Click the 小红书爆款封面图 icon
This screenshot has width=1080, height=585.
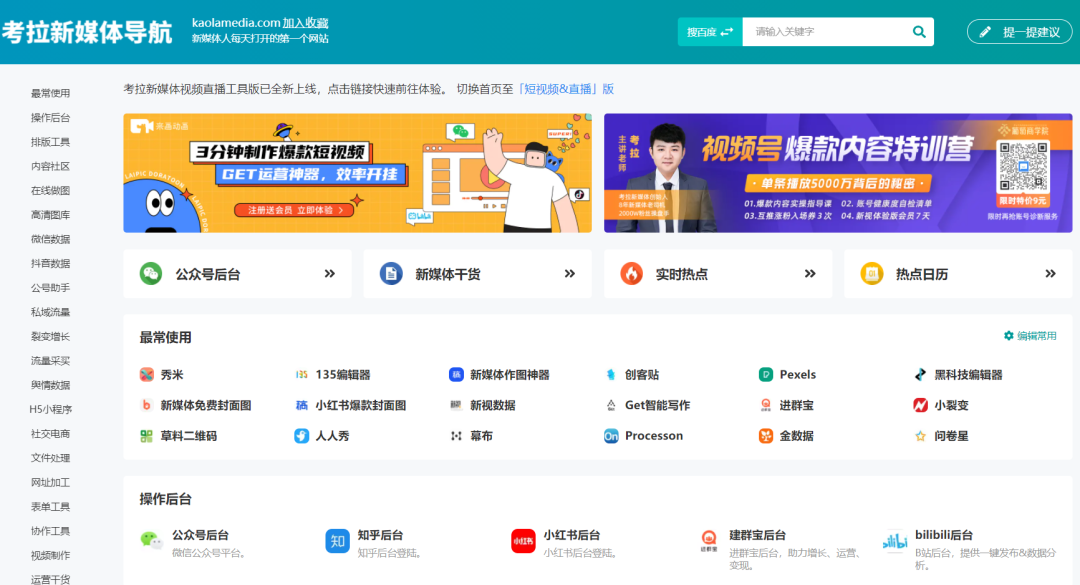(x=302, y=405)
